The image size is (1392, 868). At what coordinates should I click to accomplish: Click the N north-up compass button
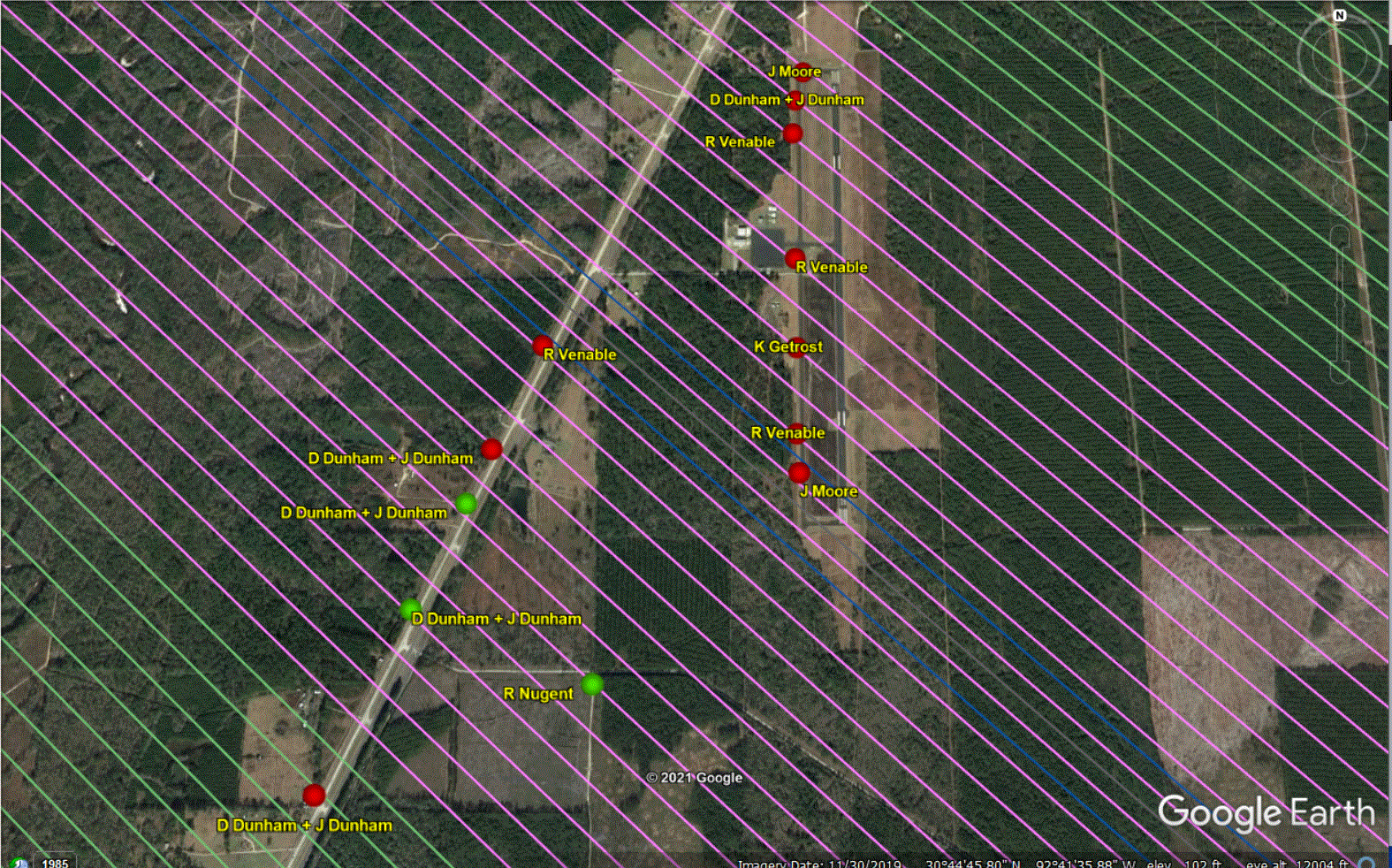coord(1339,15)
